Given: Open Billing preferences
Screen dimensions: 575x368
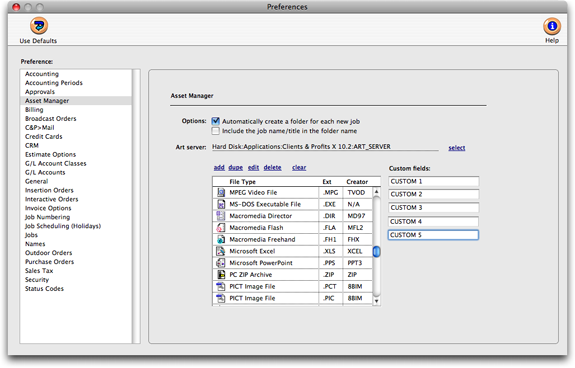Looking at the screenshot, I should click(76, 110).
